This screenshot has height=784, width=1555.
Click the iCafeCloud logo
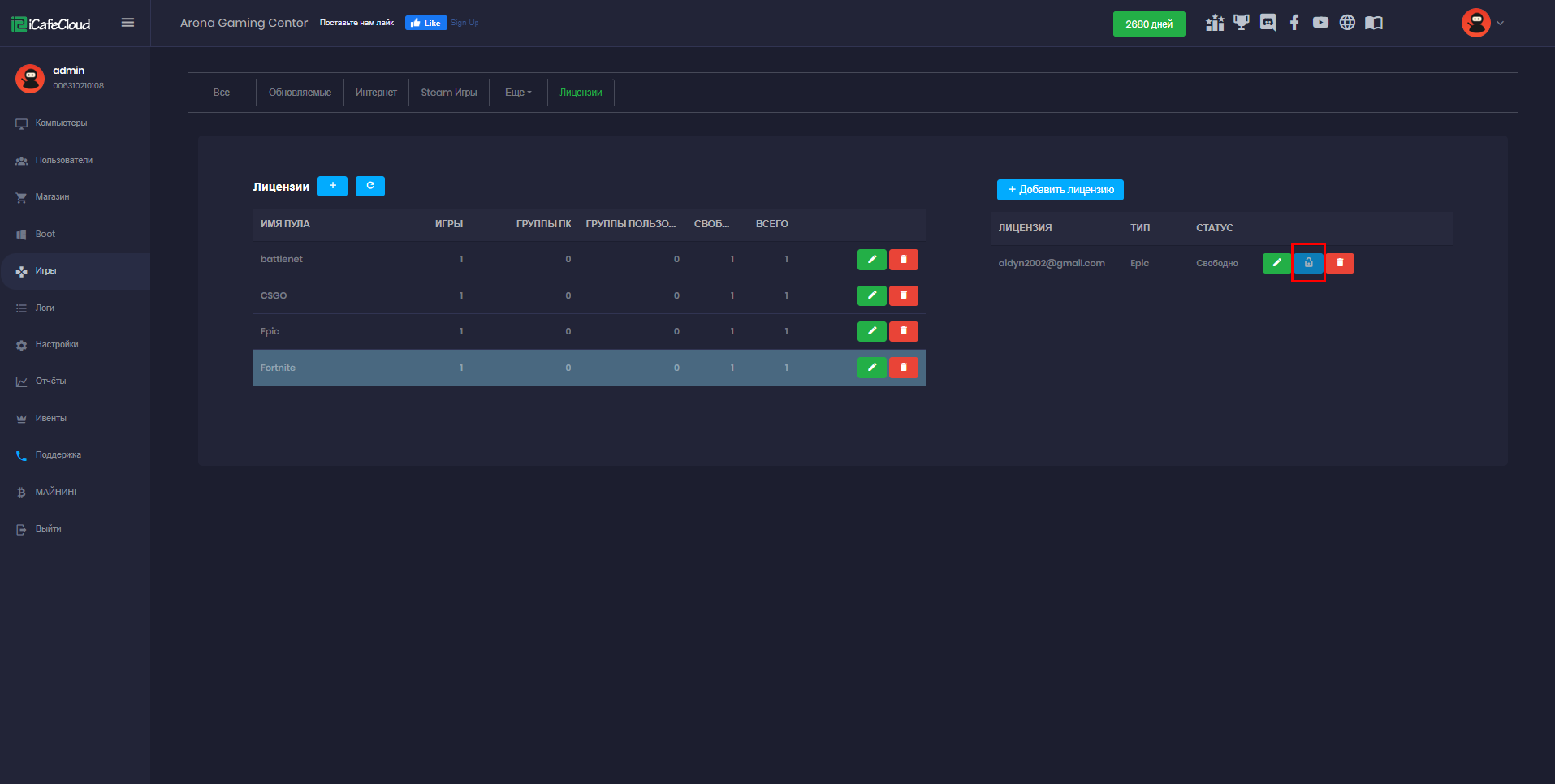[51, 24]
